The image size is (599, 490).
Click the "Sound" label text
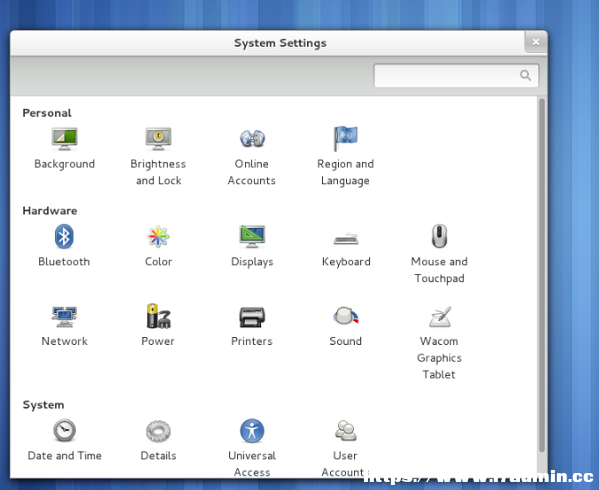click(345, 341)
